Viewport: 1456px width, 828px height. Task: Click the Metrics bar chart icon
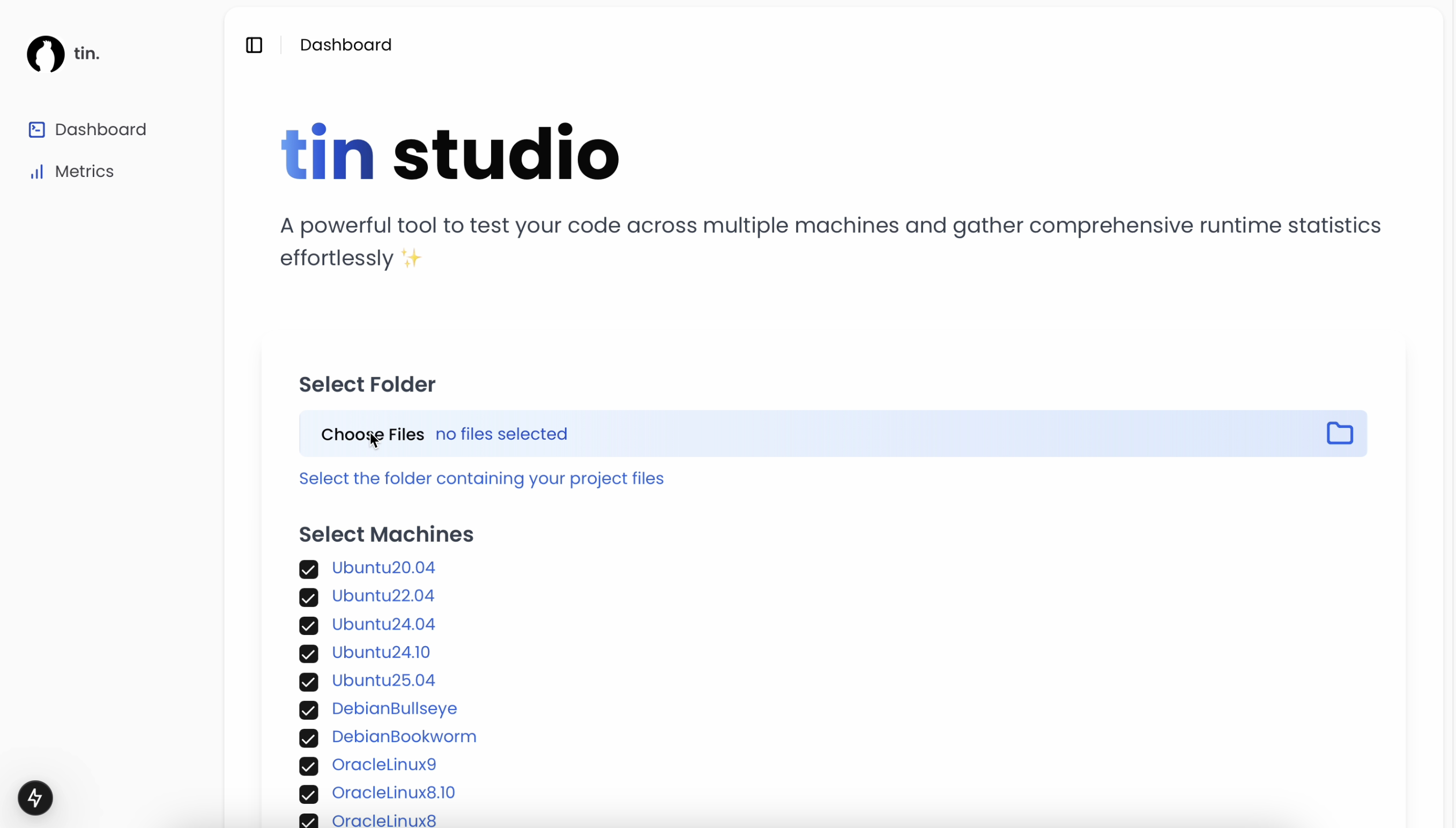click(x=37, y=172)
